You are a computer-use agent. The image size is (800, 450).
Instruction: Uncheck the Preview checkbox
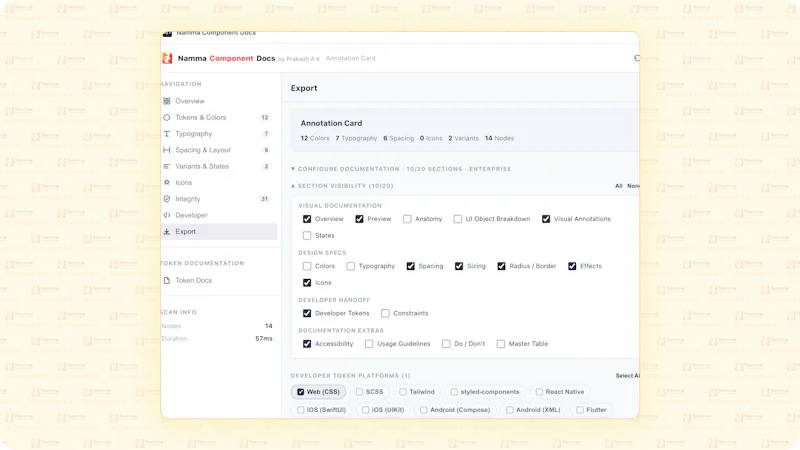click(359, 219)
